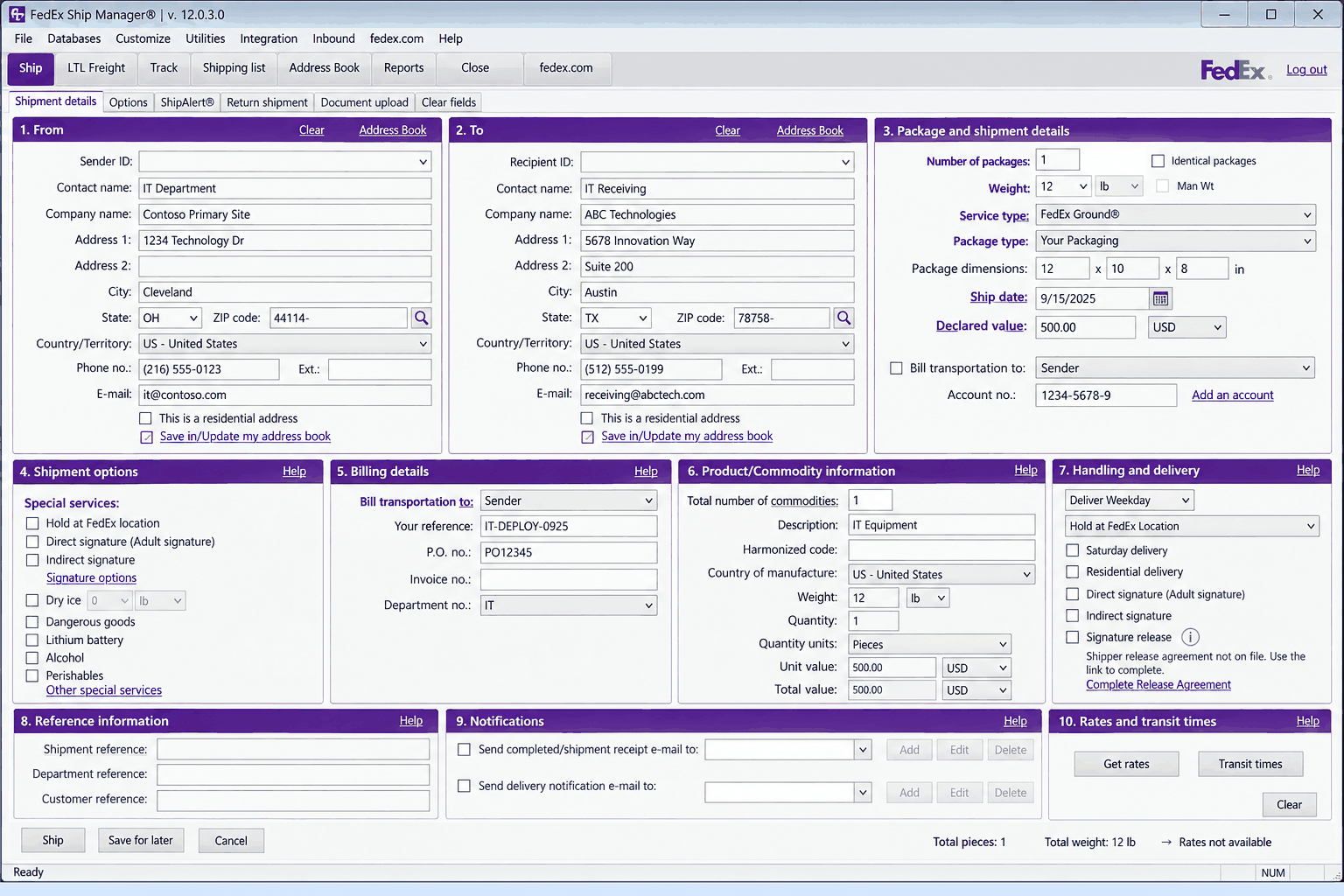Viewport: 1344px width, 896px height.
Task: Click Signature options link
Action: pos(91,578)
